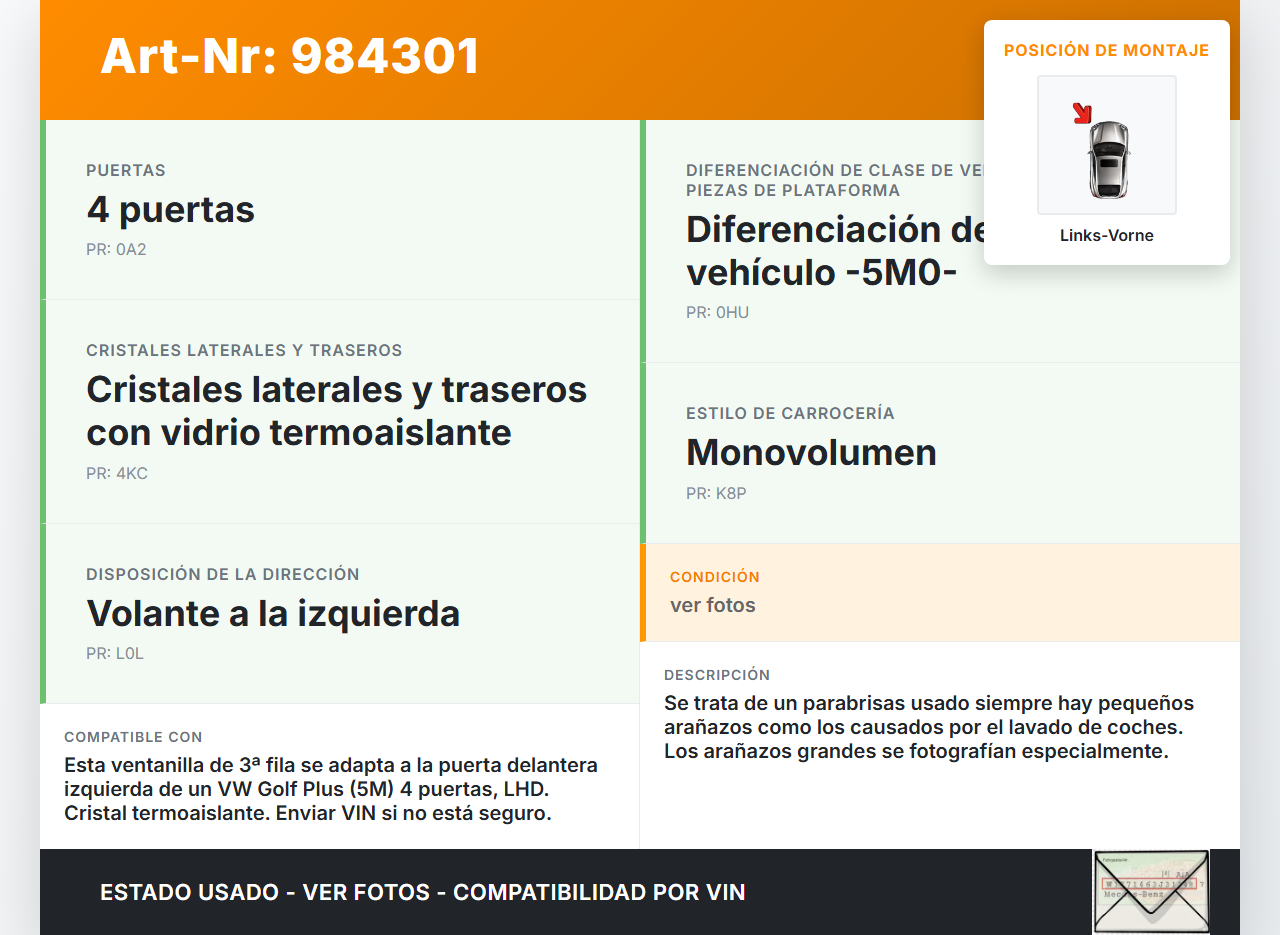This screenshot has height=935, width=1280.
Task: Click the 'Esta ventanilla de 3ª fila' paragraph
Action: (331, 789)
